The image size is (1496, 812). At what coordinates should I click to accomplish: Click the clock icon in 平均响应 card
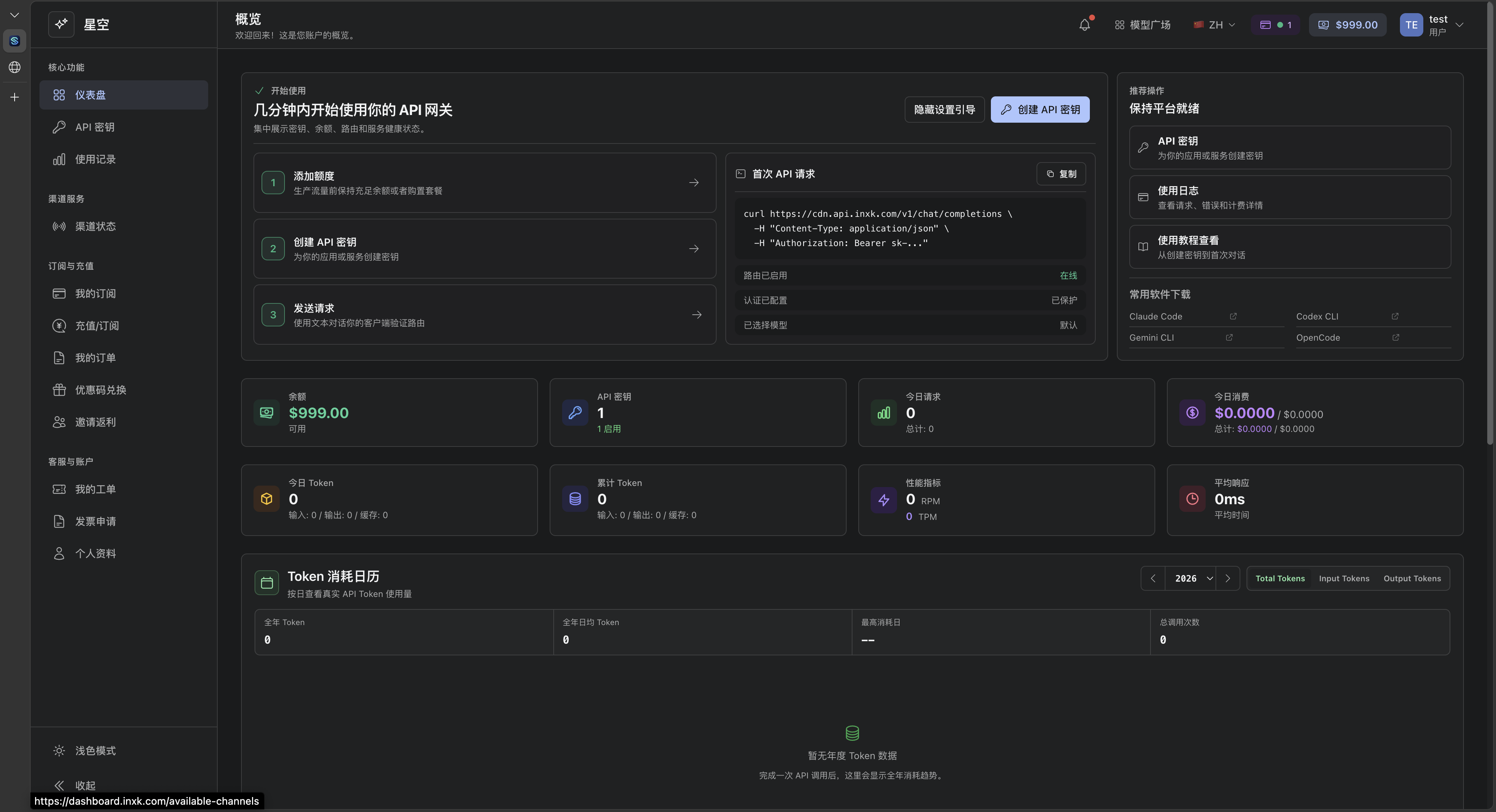point(1192,499)
